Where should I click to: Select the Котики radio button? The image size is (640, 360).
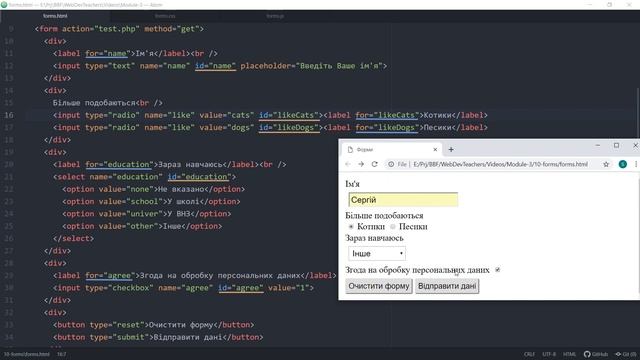351,227
